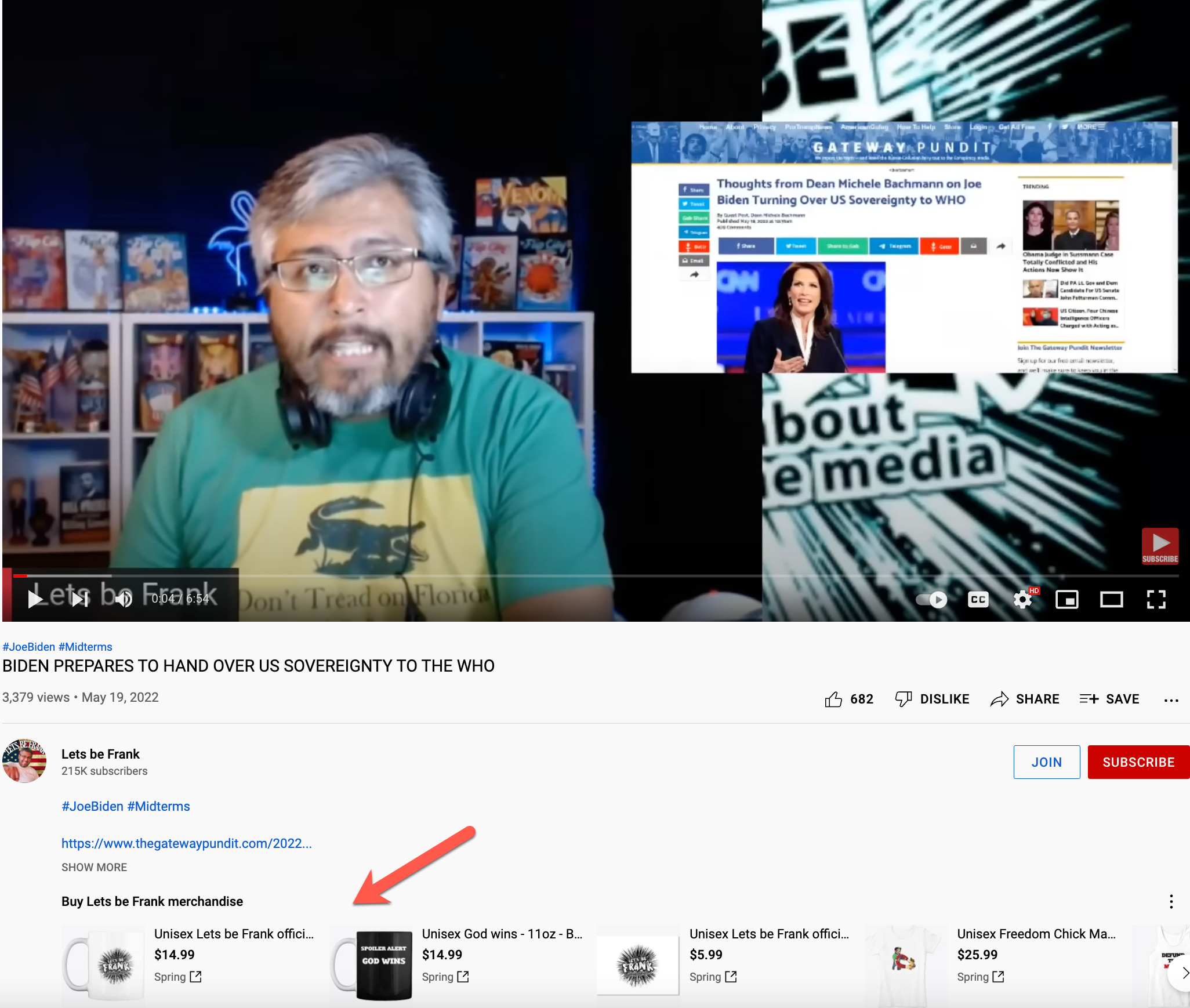Screen dimensions: 1190x1008
Task: Open the merchandise shelf options menu
Action: tap(1171, 901)
